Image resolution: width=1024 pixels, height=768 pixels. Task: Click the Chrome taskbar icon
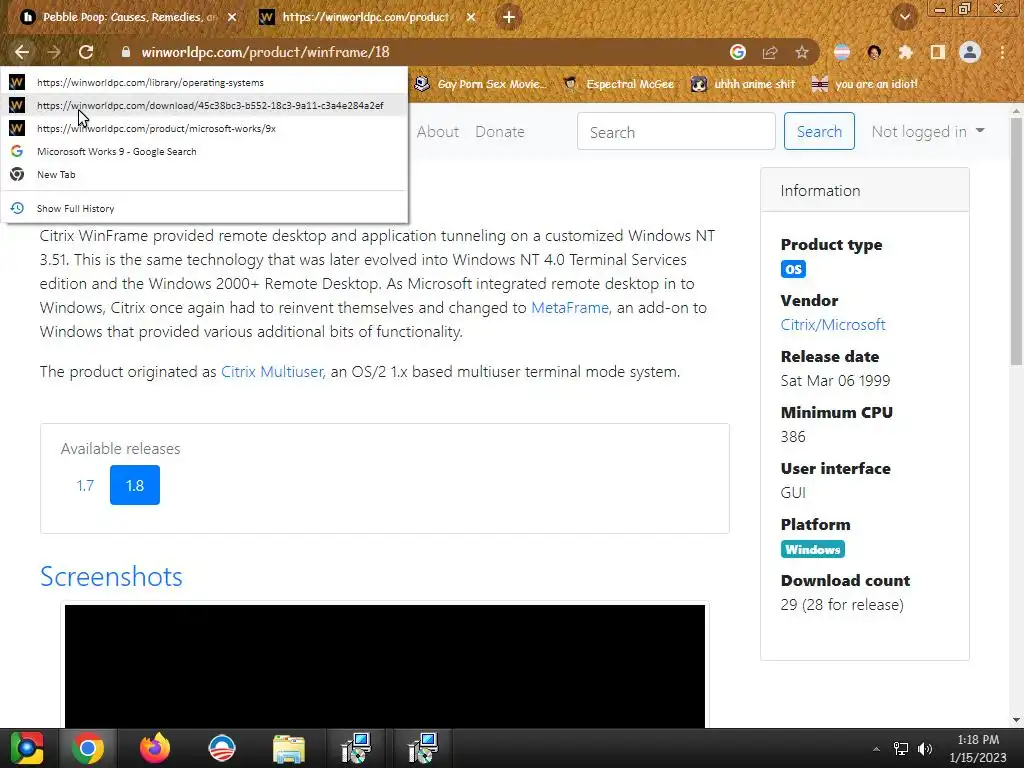tap(88, 748)
